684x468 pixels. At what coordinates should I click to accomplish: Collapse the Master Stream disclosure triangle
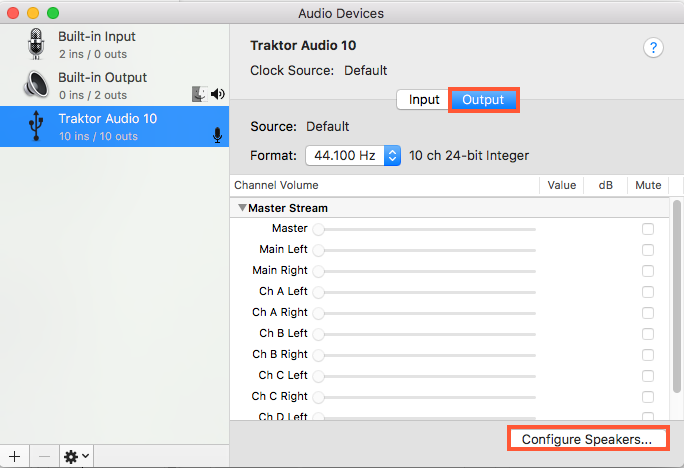241,208
